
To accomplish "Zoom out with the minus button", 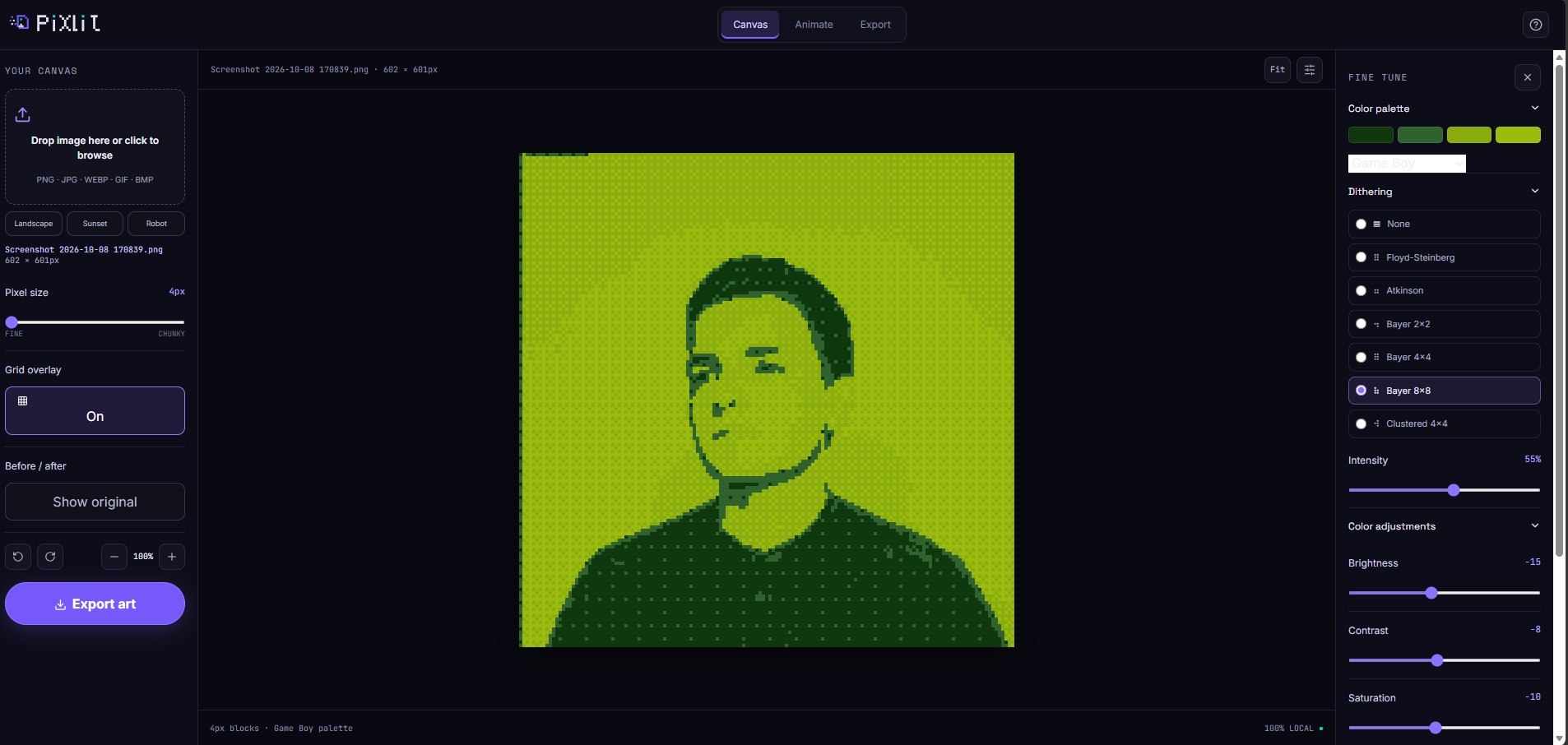I will pyautogui.click(x=114, y=557).
